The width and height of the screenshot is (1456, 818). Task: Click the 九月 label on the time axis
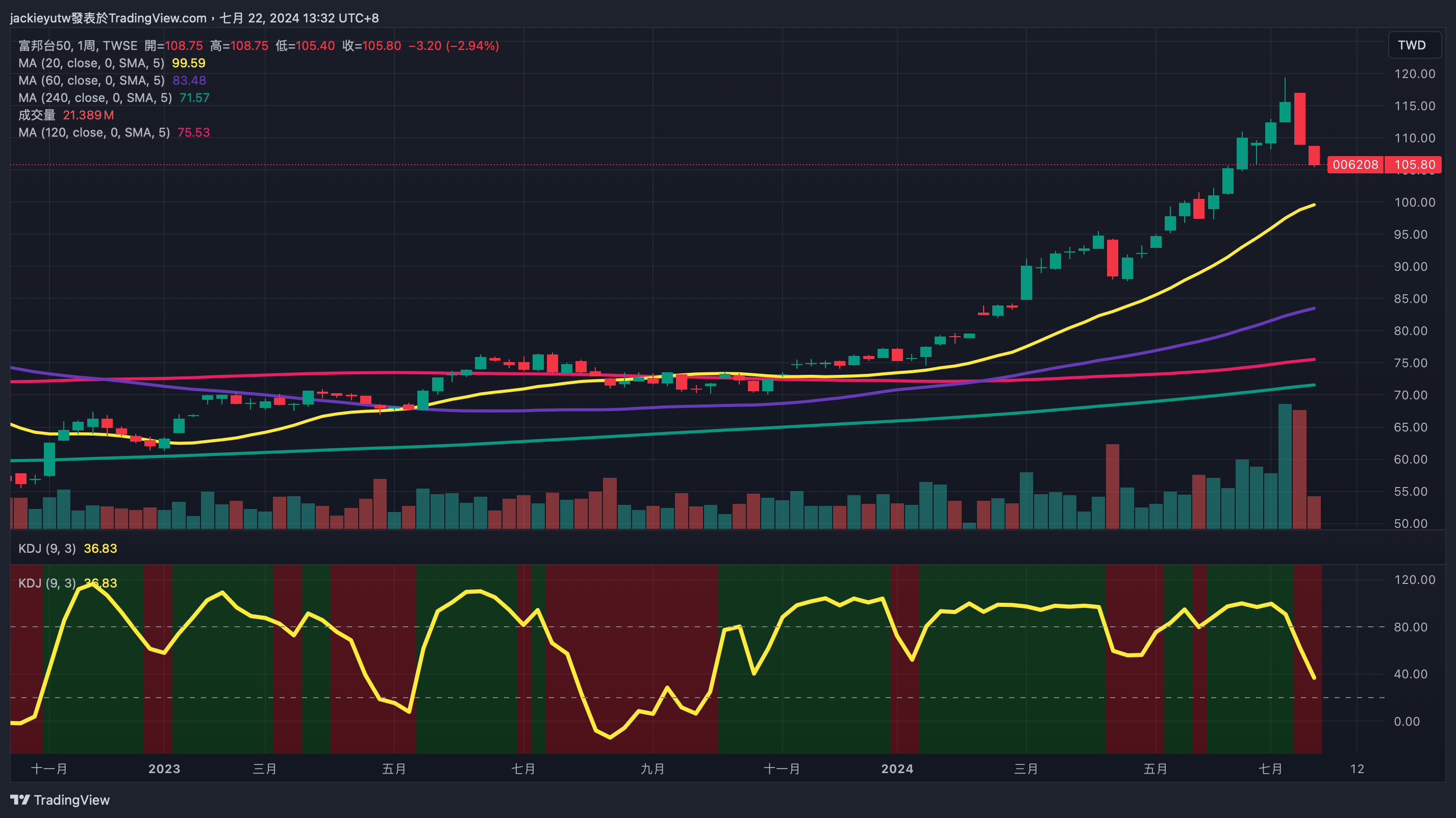pyautogui.click(x=652, y=769)
